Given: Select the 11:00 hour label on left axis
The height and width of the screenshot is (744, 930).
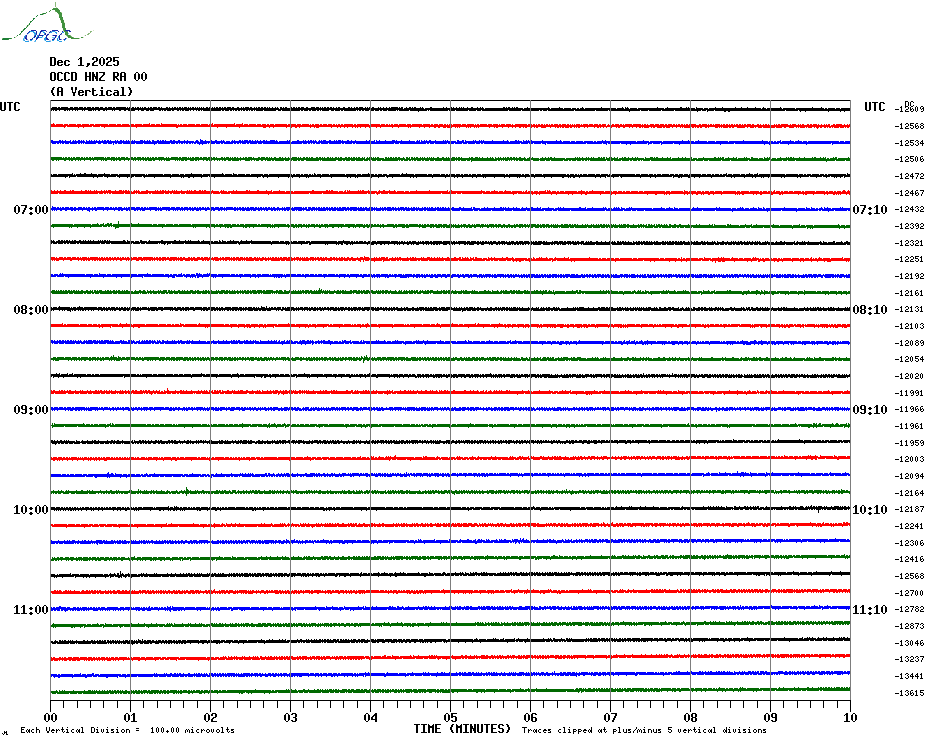Looking at the screenshot, I should 30,610.
